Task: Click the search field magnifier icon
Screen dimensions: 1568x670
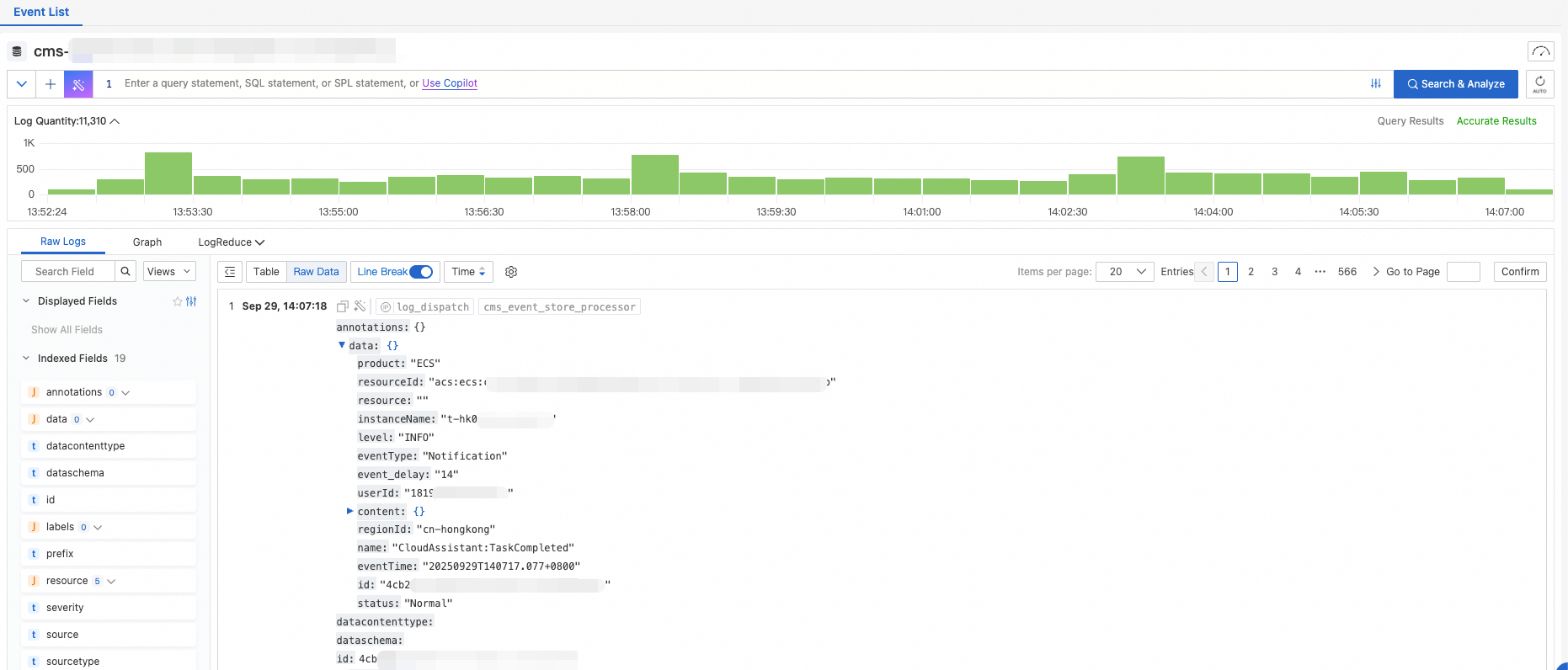Action: point(125,271)
